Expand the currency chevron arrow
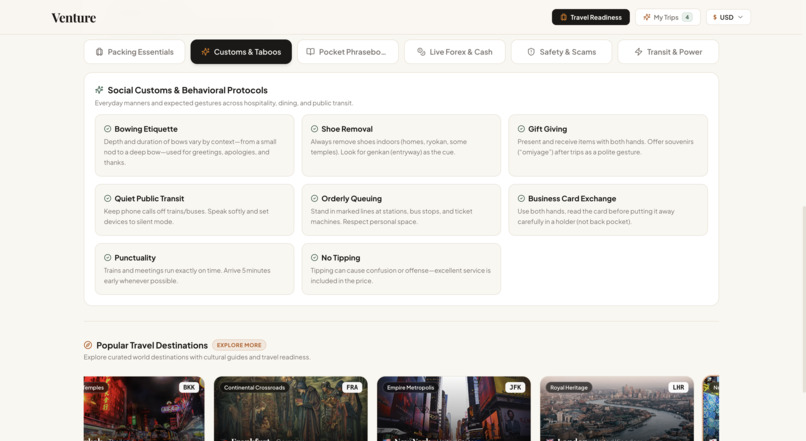Screen dimensions: 806x441 [x=740, y=17]
